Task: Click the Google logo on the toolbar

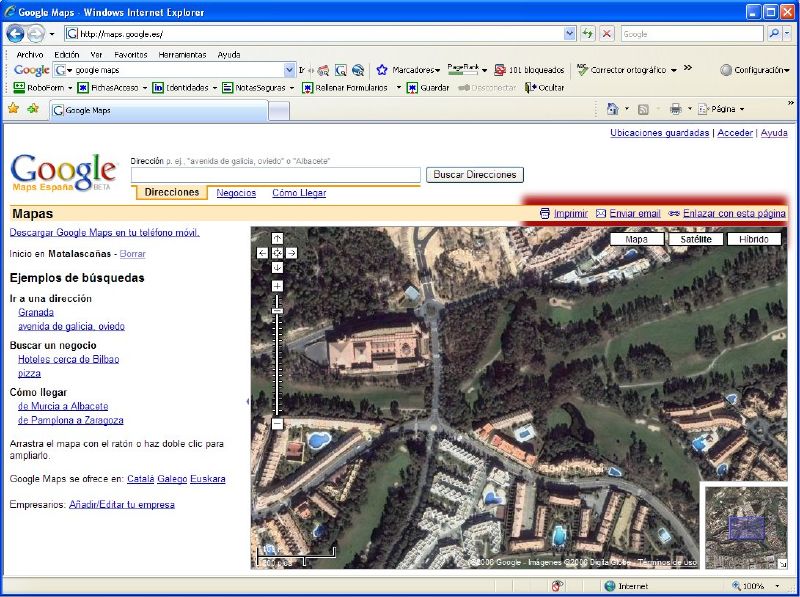Action: pyautogui.click(x=32, y=70)
